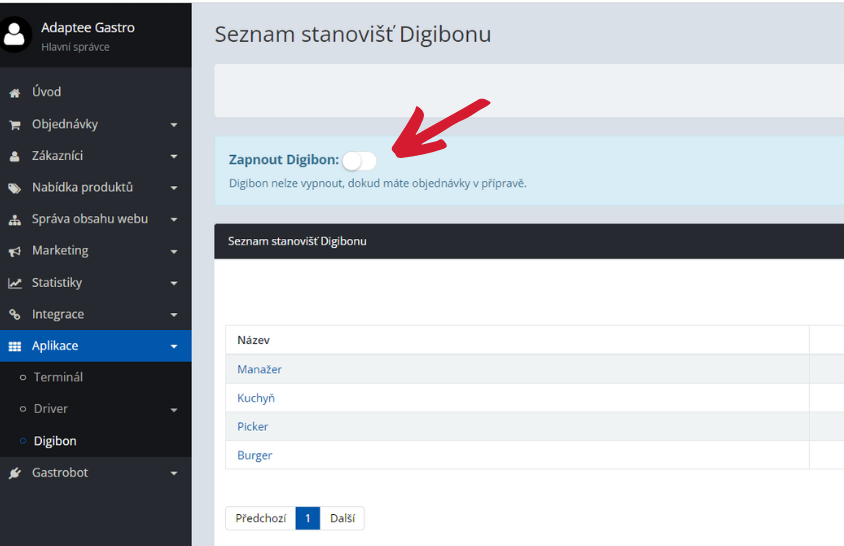Expand Správa obsahu webu arrow
844x546 pixels.
click(174, 220)
